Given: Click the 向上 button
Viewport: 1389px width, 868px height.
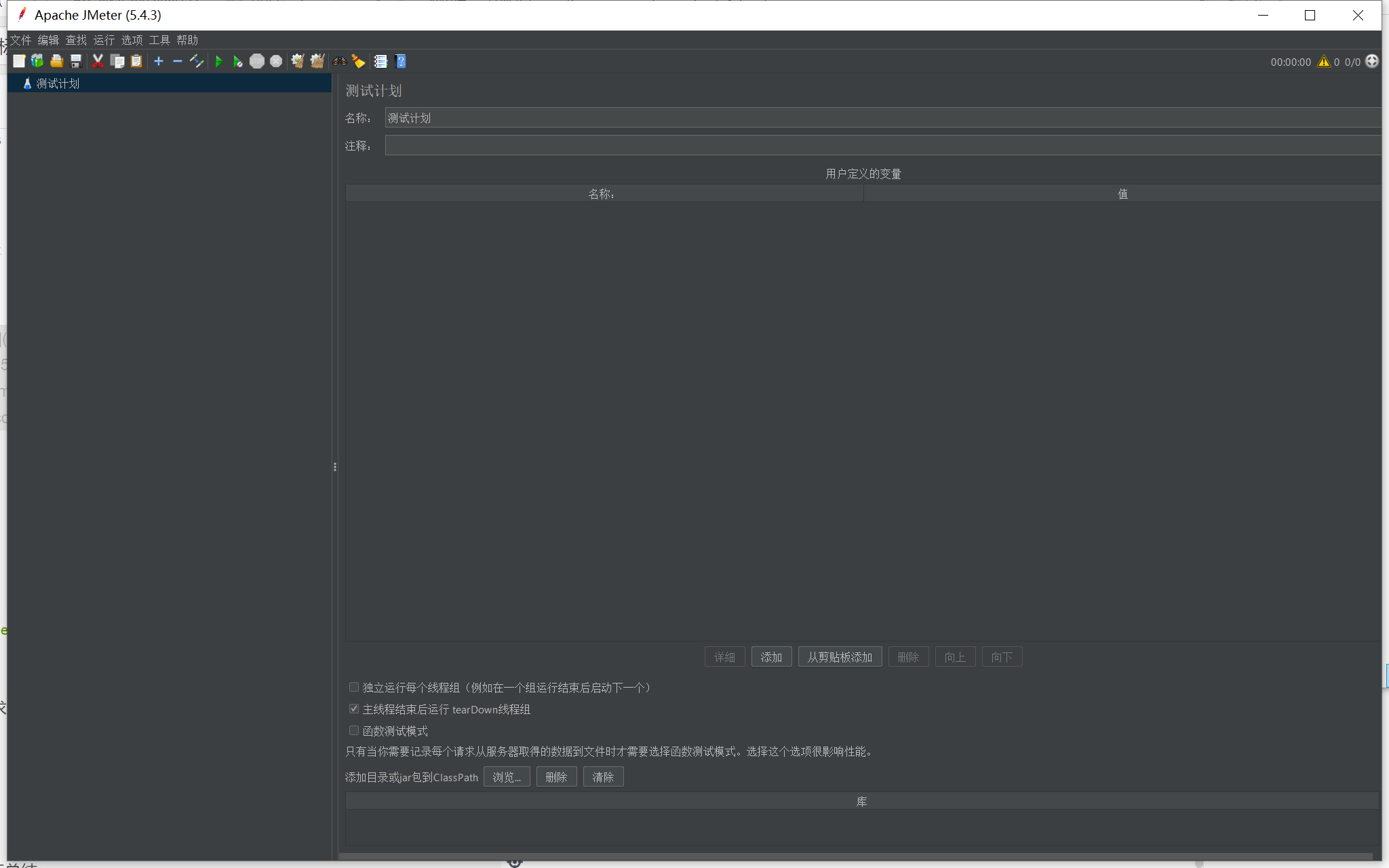Looking at the screenshot, I should (x=955, y=656).
